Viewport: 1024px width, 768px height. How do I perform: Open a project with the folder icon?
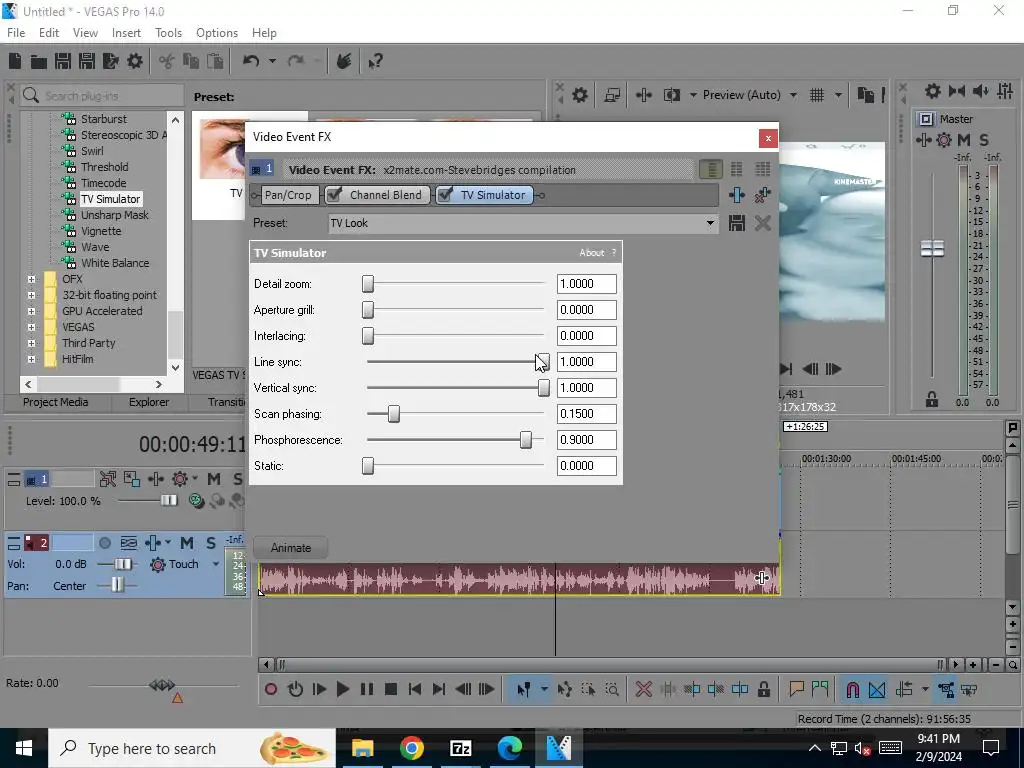pyautogui.click(x=39, y=61)
